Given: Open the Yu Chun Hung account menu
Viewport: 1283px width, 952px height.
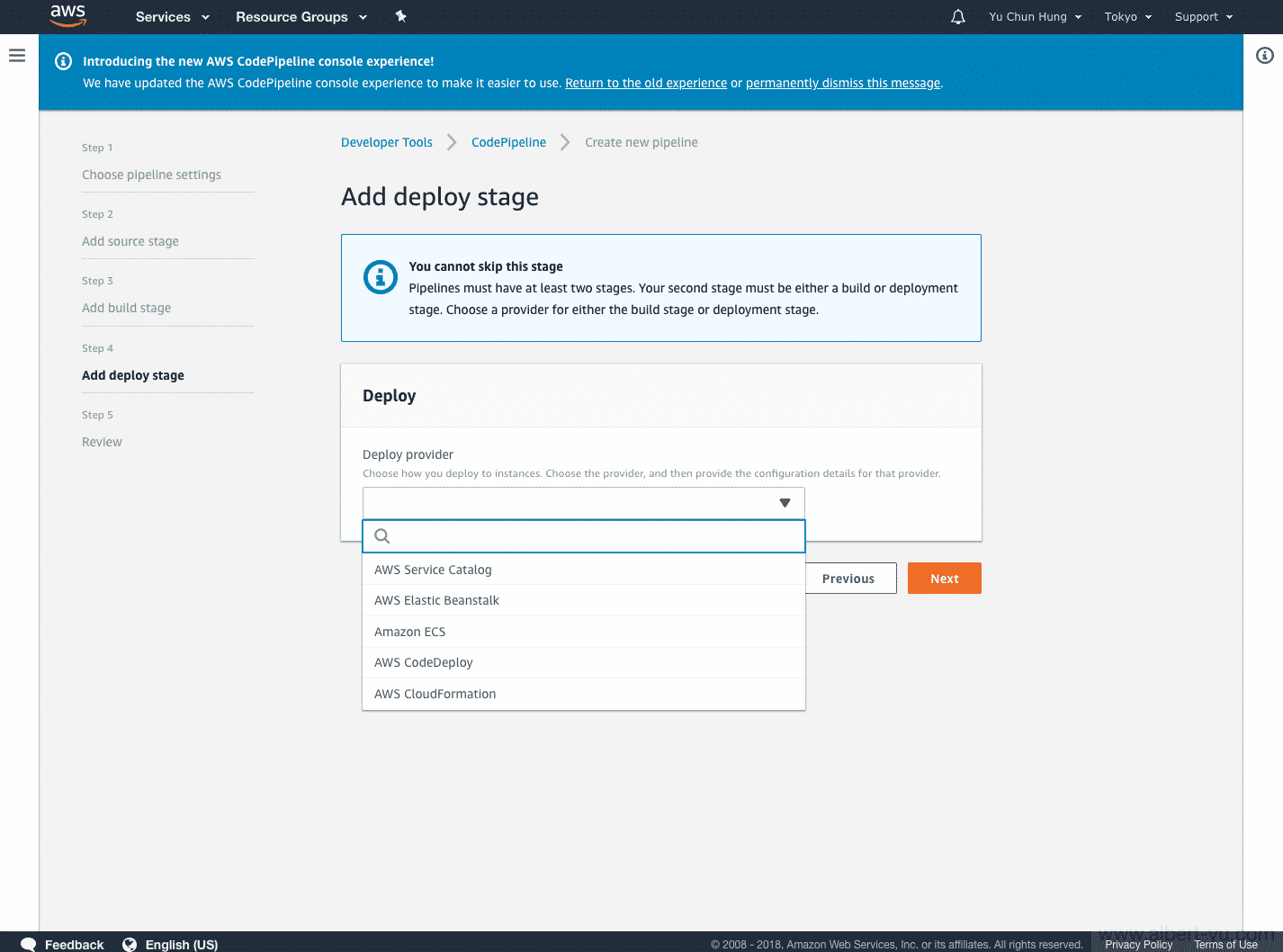Looking at the screenshot, I should point(1036,17).
